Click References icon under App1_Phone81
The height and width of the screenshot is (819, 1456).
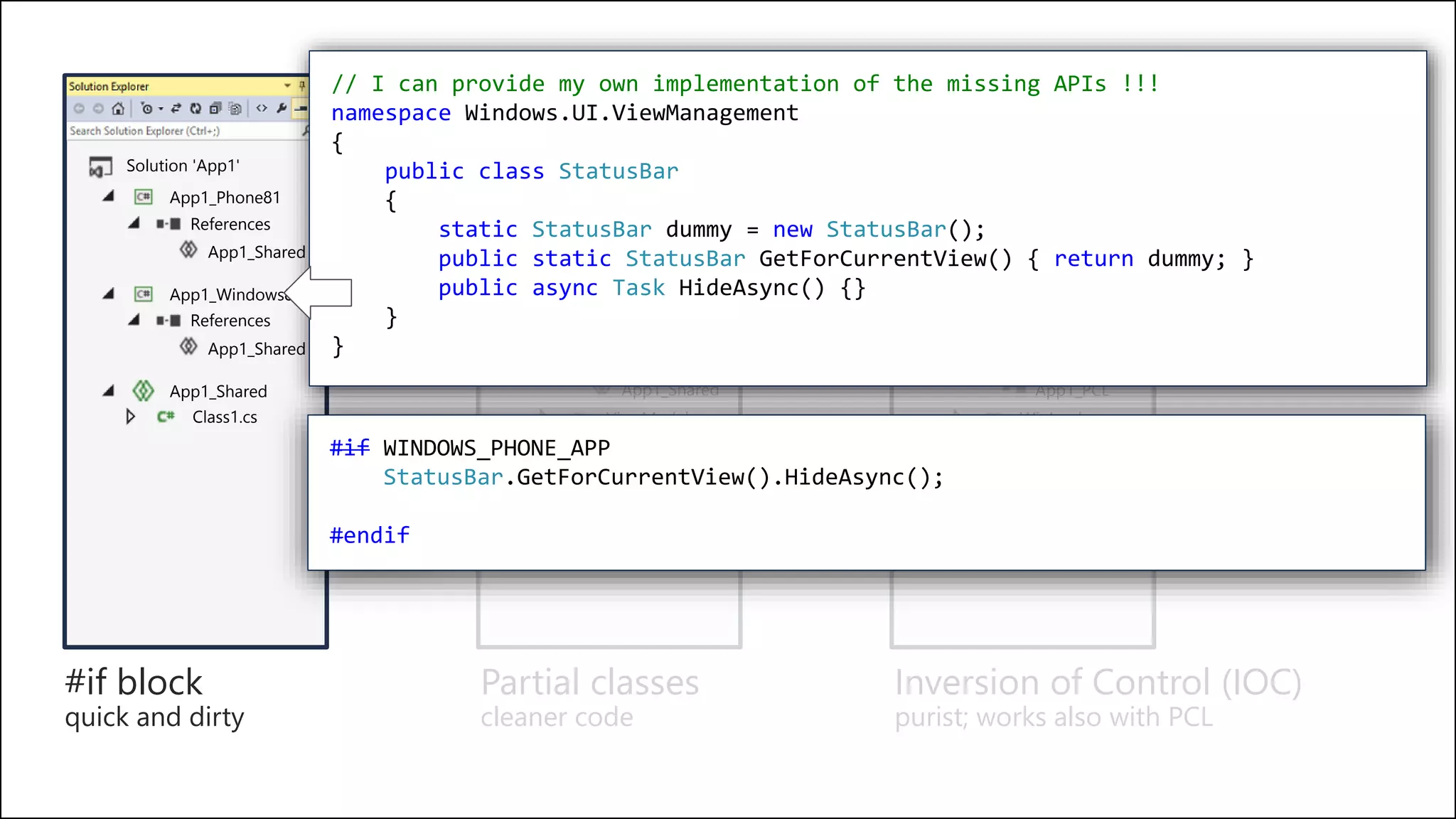[168, 224]
